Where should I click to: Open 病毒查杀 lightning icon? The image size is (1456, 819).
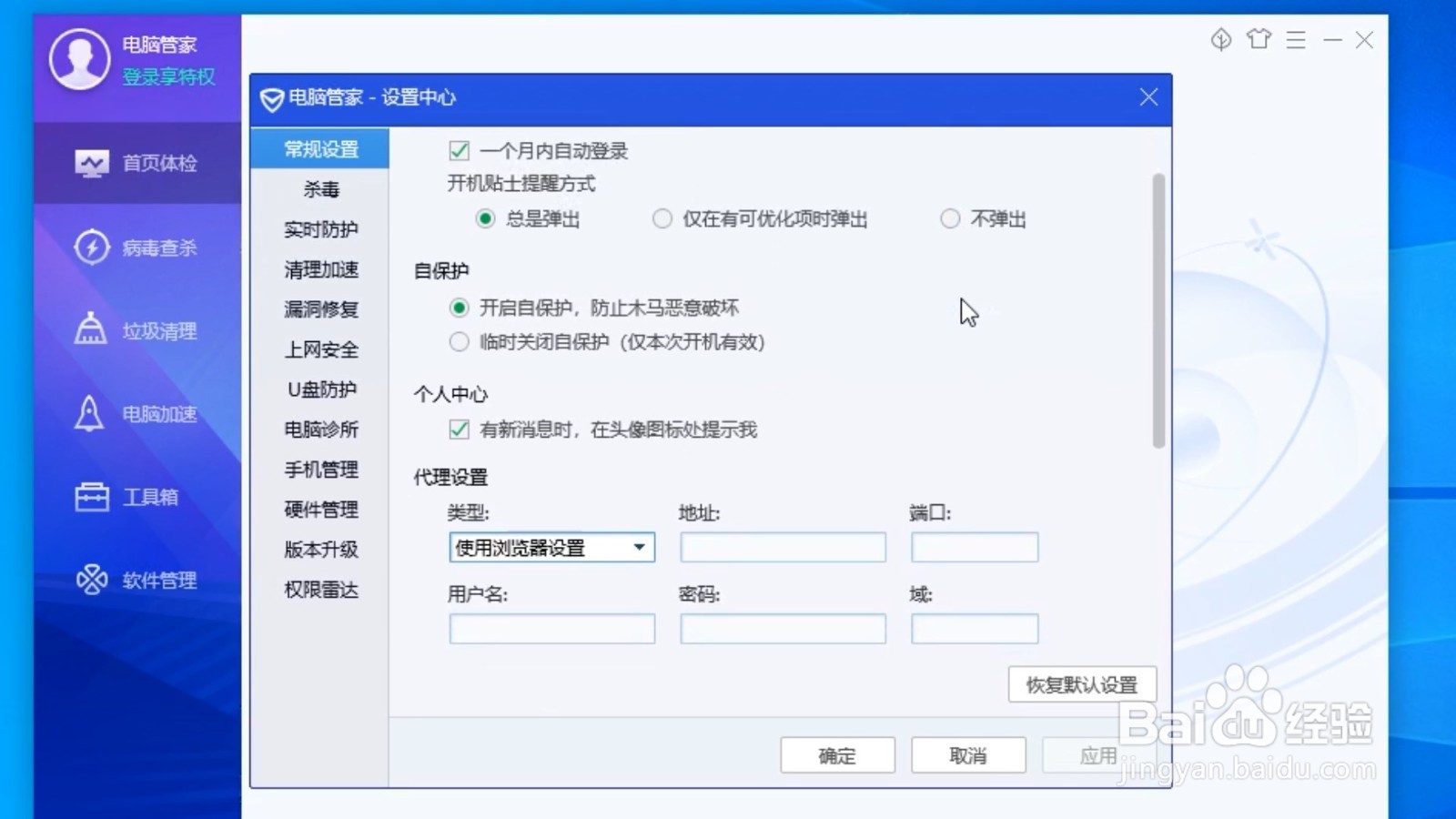[x=92, y=247]
